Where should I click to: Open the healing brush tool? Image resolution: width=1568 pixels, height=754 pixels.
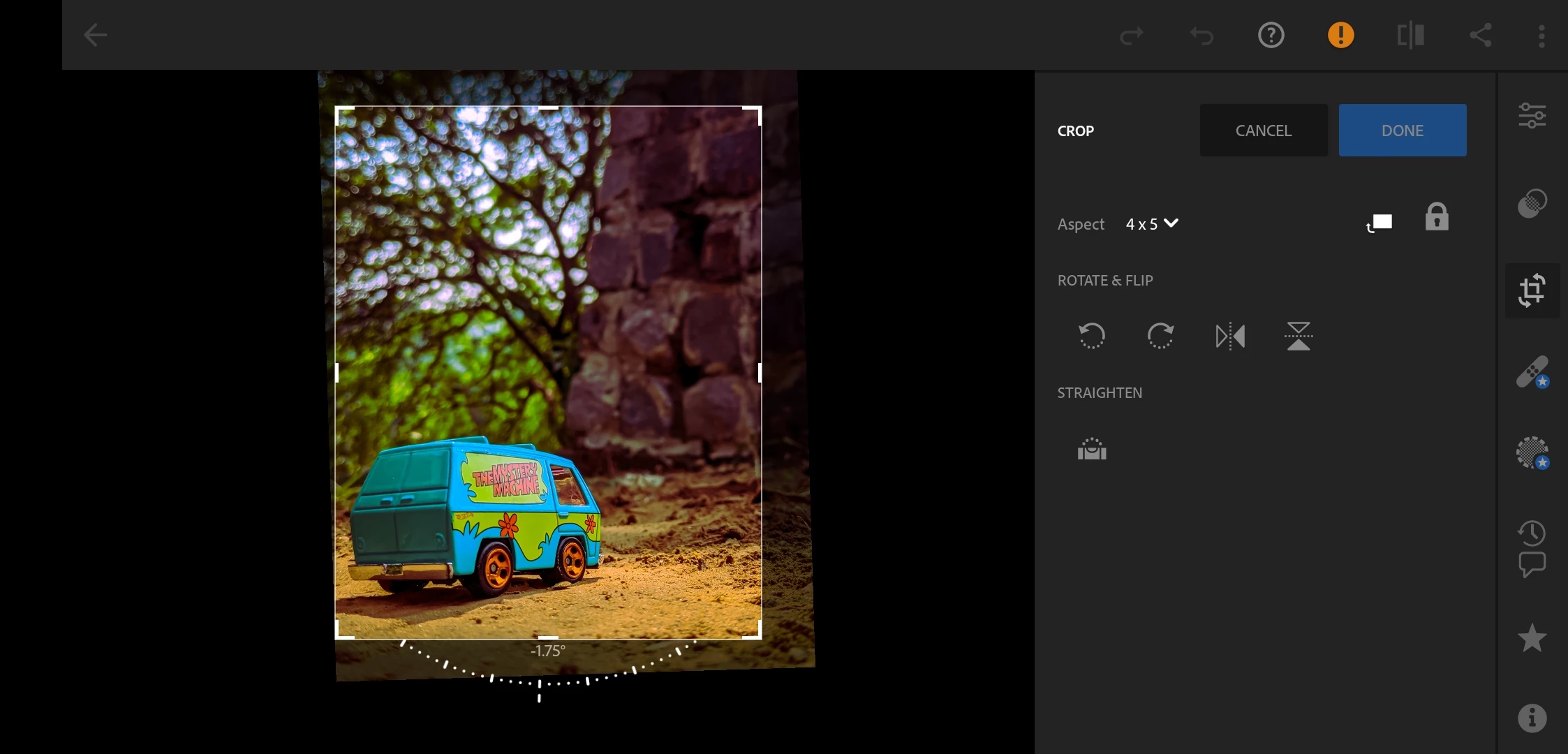(1532, 372)
